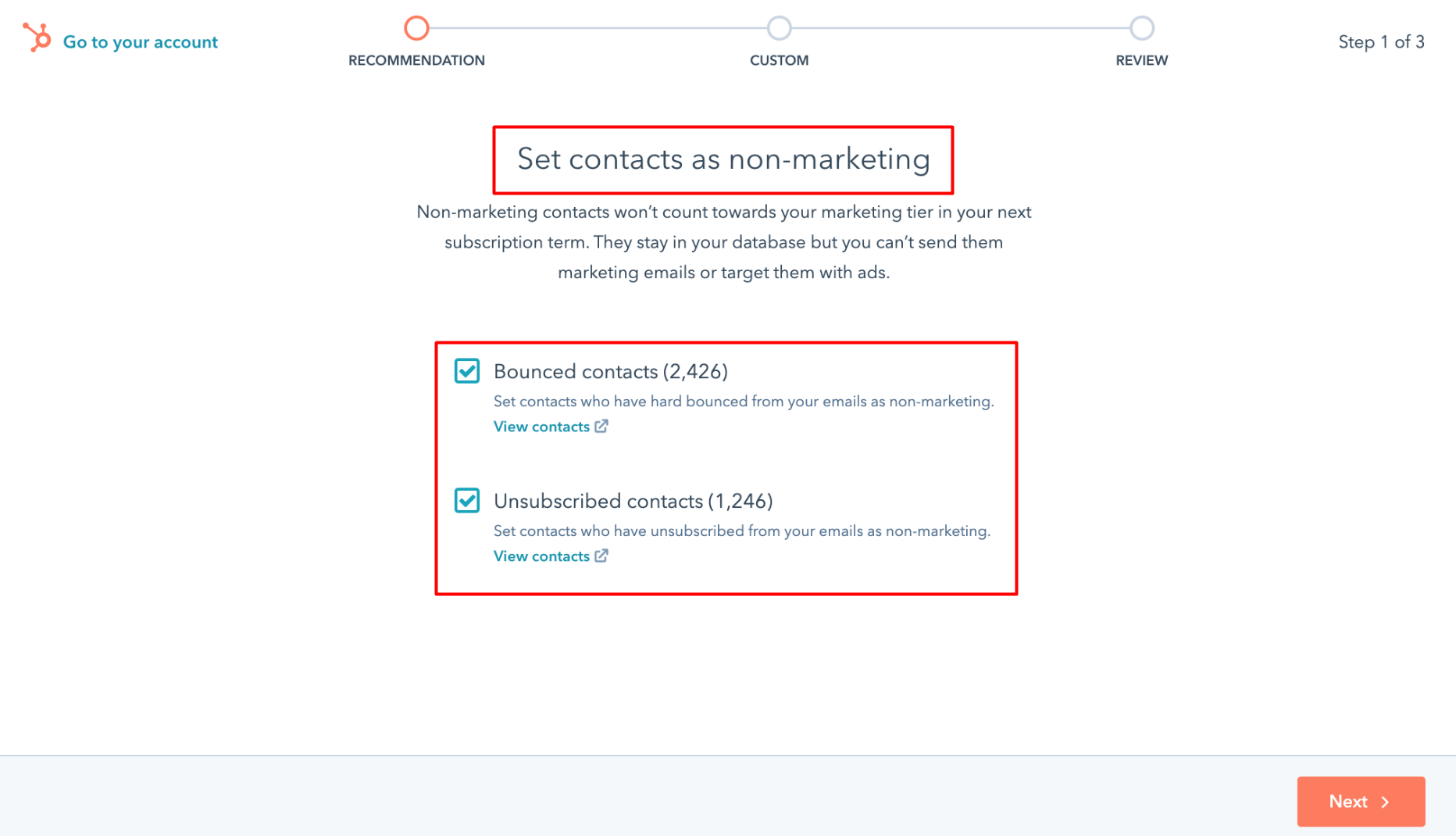Screen dimensions: 1456x836
Task: View contacts who hard bounced from emails
Action: click(542, 426)
